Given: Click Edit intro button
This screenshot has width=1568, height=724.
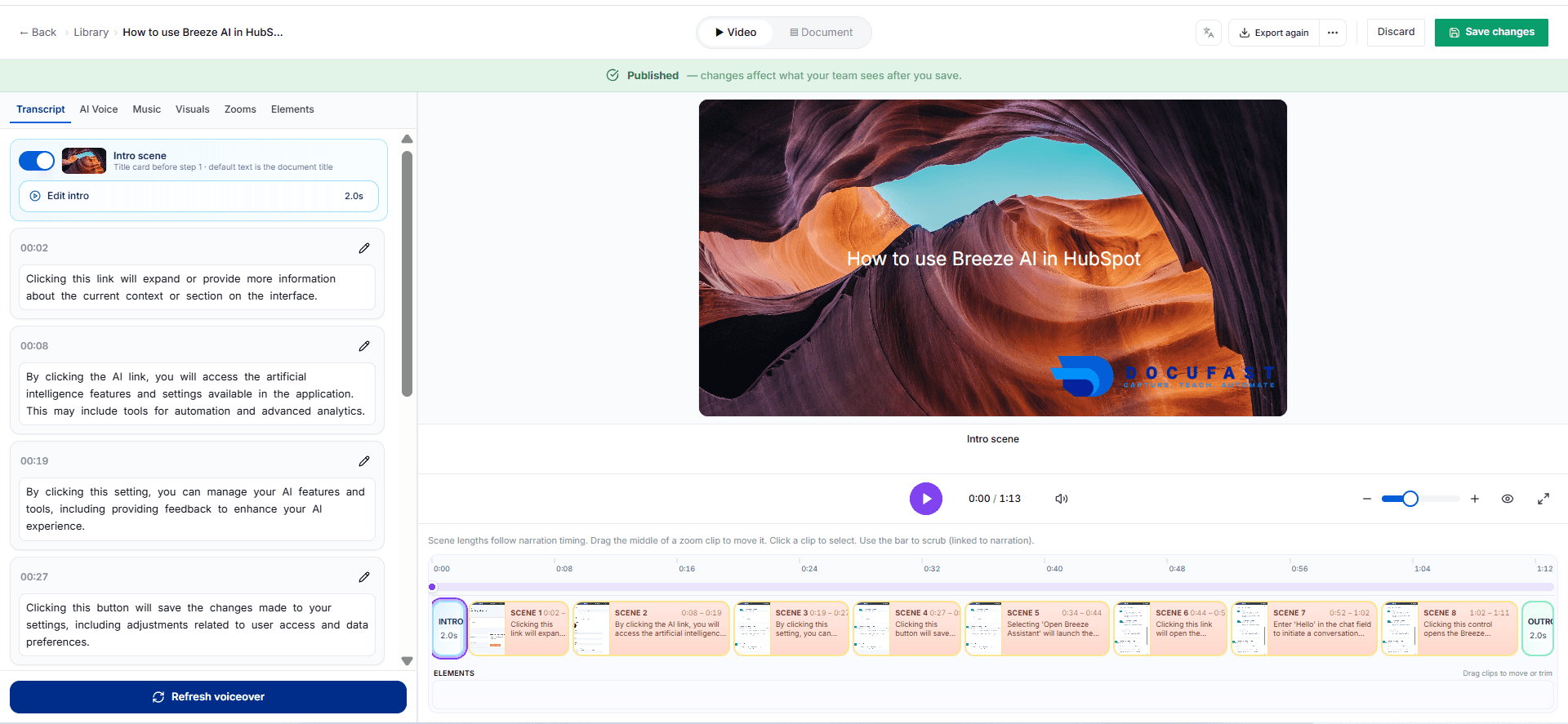Looking at the screenshot, I should [x=198, y=196].
